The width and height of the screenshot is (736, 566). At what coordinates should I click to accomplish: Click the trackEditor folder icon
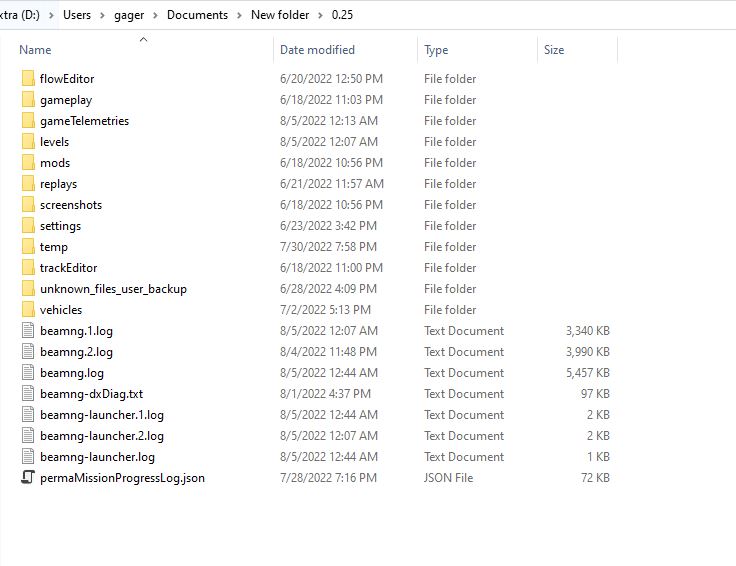click(28, 268)
